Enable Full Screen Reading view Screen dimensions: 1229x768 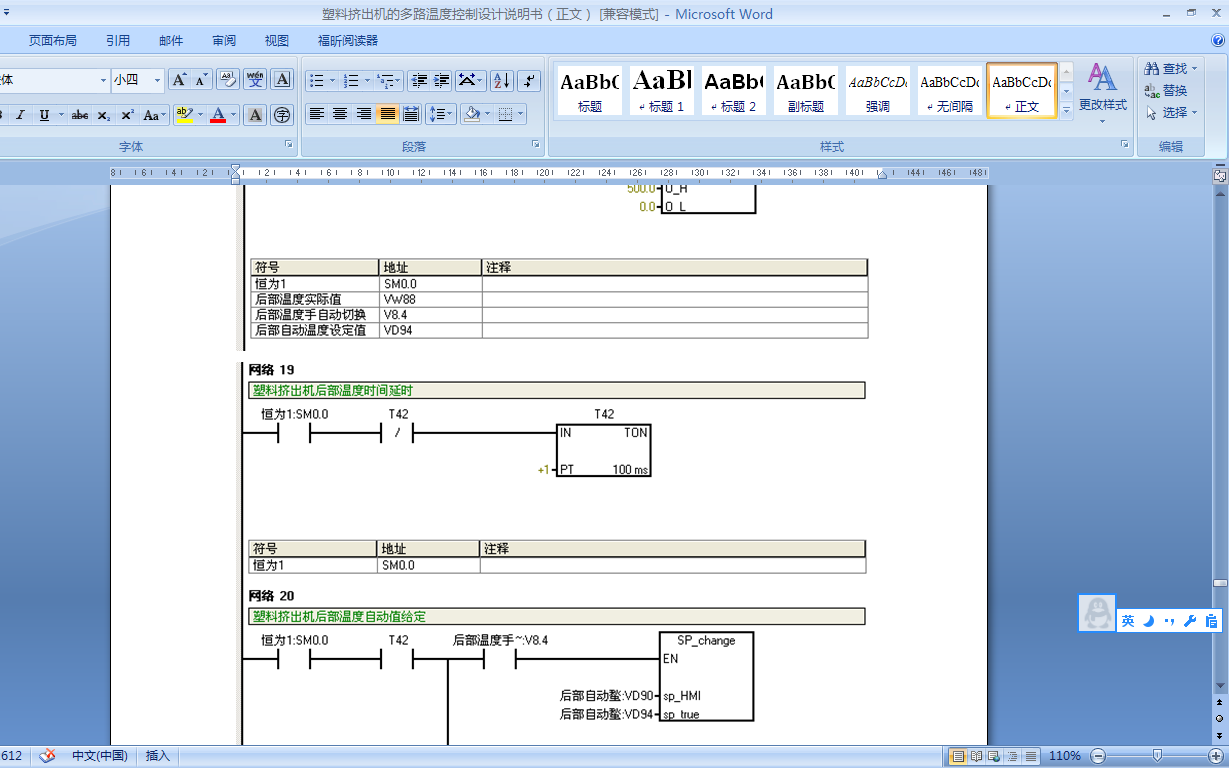click(x=976, y=755)
